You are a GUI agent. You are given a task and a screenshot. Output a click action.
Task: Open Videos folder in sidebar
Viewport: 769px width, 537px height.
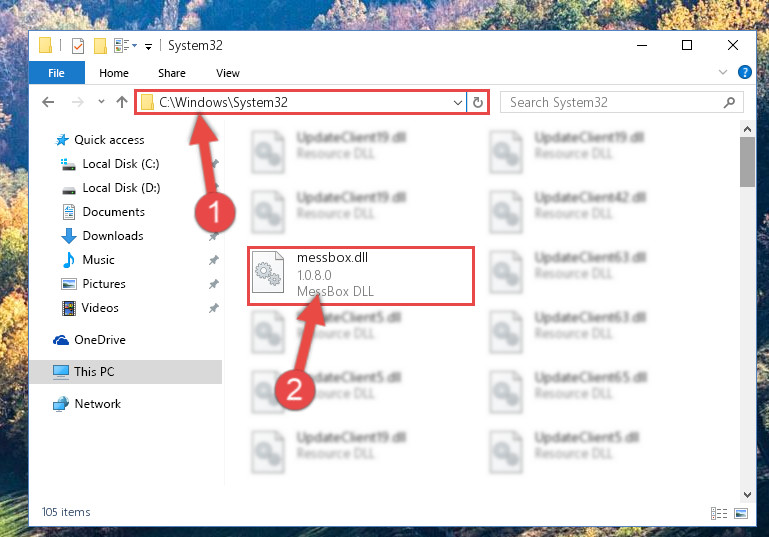point(100,308)
